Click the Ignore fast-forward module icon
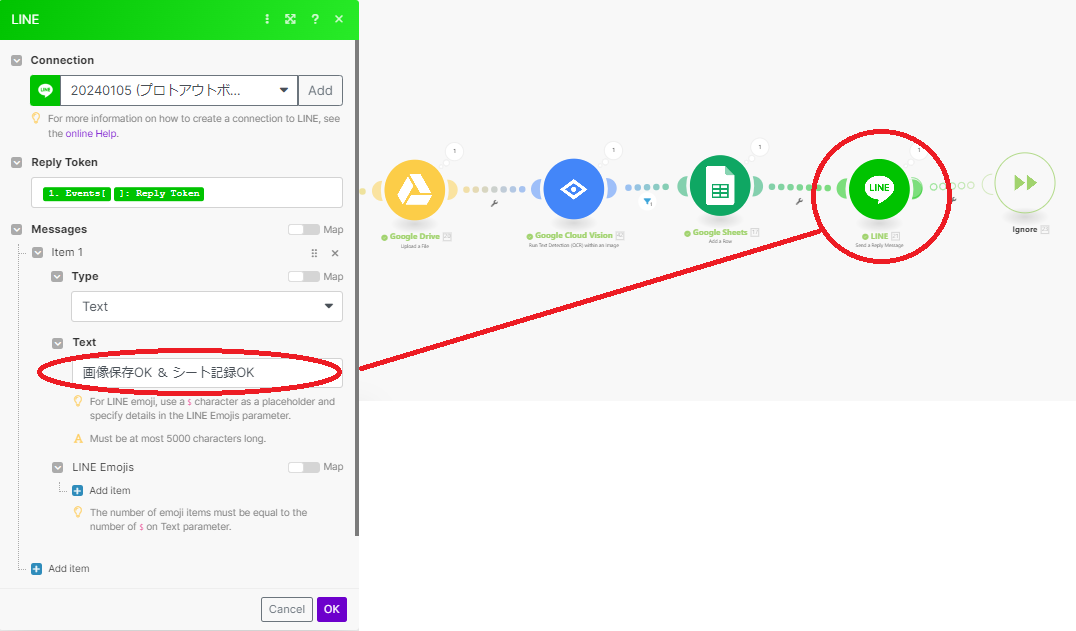The height and width of the screenshot is (631, 1076). (x=1025, y=183)
